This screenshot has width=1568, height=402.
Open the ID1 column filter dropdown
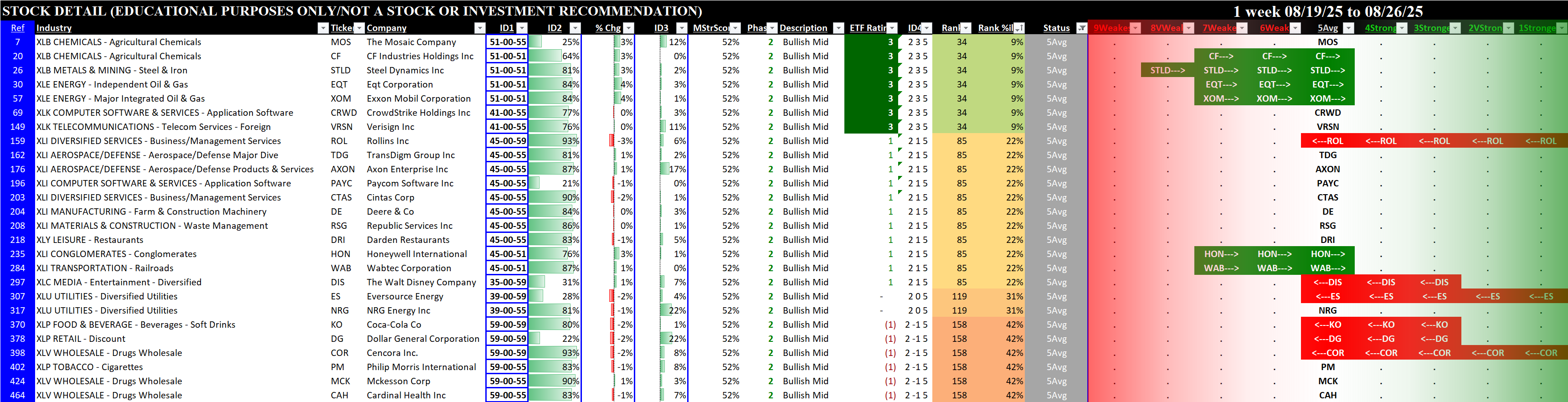click(522, 28)
